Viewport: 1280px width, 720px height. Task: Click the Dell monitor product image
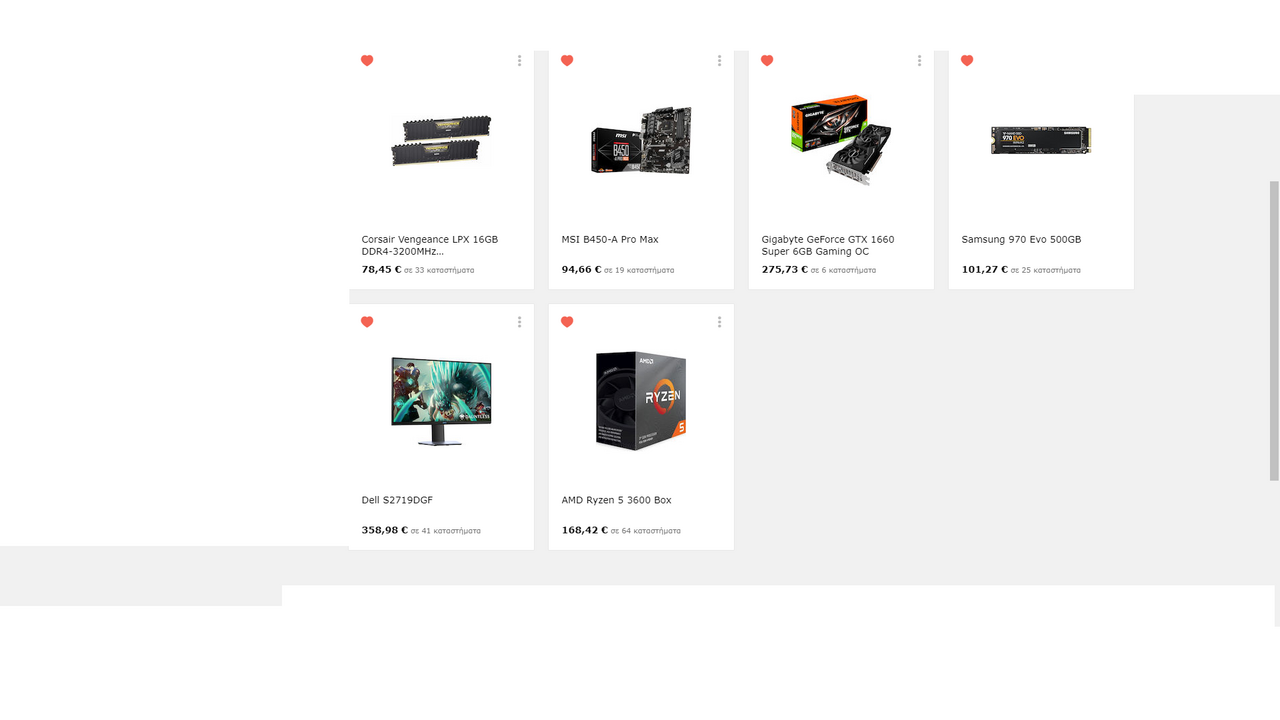click(441, 402)
